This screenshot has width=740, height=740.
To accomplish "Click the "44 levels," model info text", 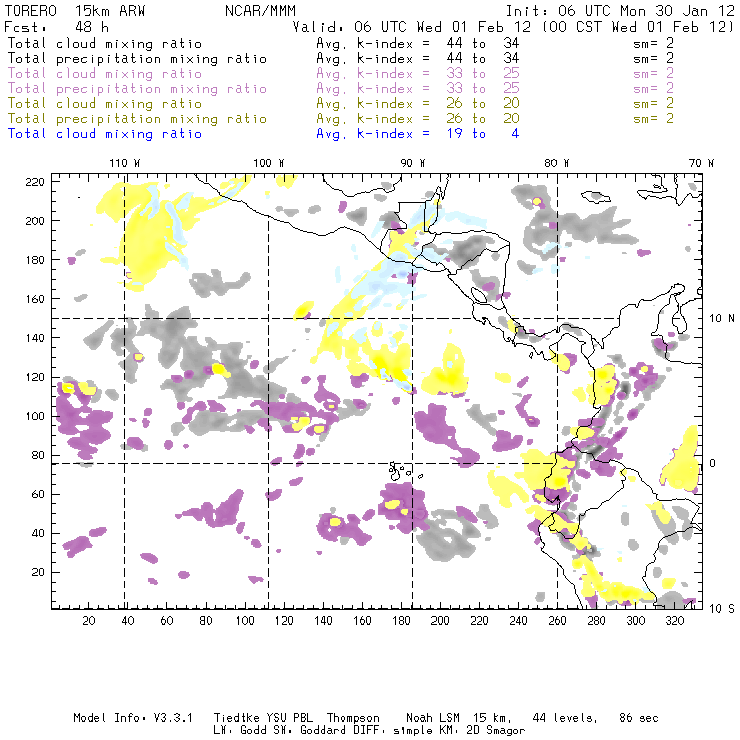I will tap(565, 718).
